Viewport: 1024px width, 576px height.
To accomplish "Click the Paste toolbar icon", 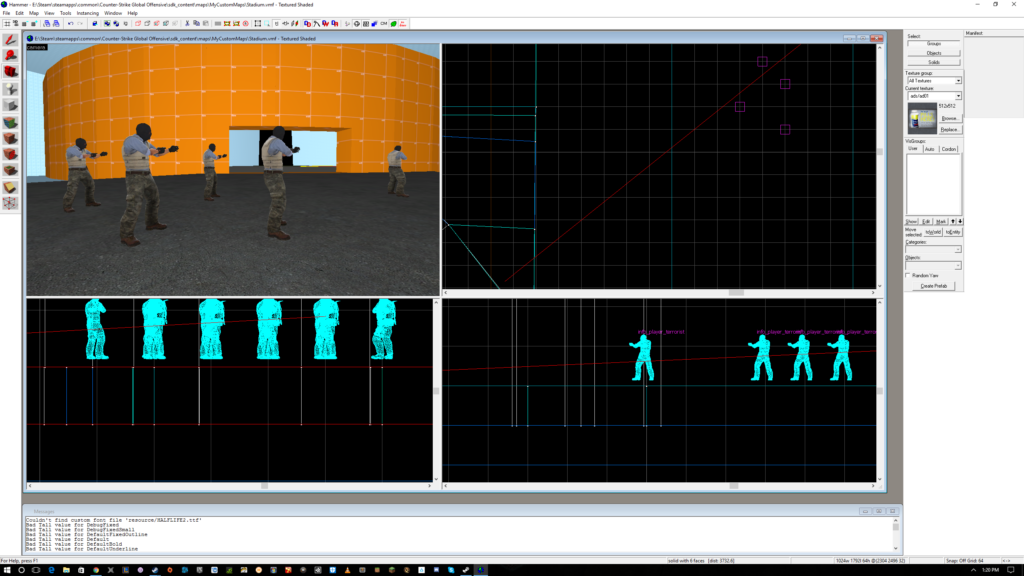I will tap(205, 24).
